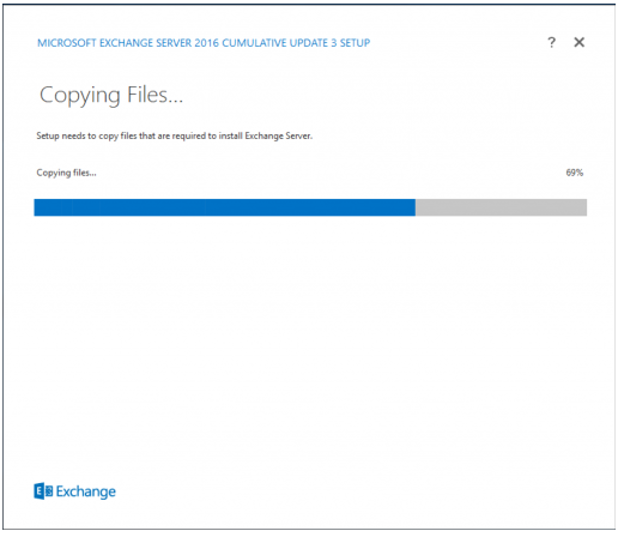Click the setup window title text
Image resolution: width=618 pixels, height=533 pixels.
pos(203,43)
